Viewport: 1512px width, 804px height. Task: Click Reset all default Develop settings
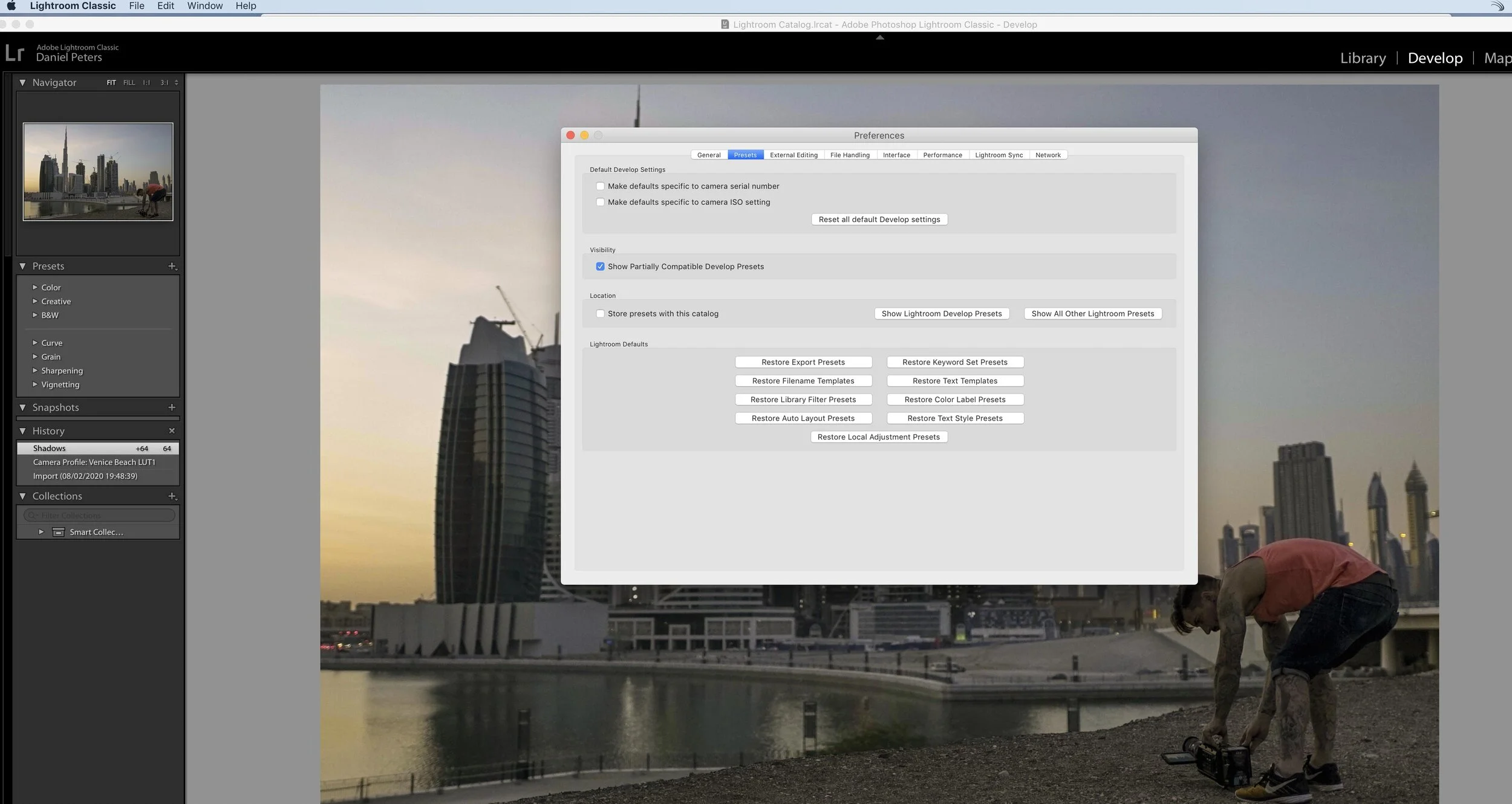879,219
